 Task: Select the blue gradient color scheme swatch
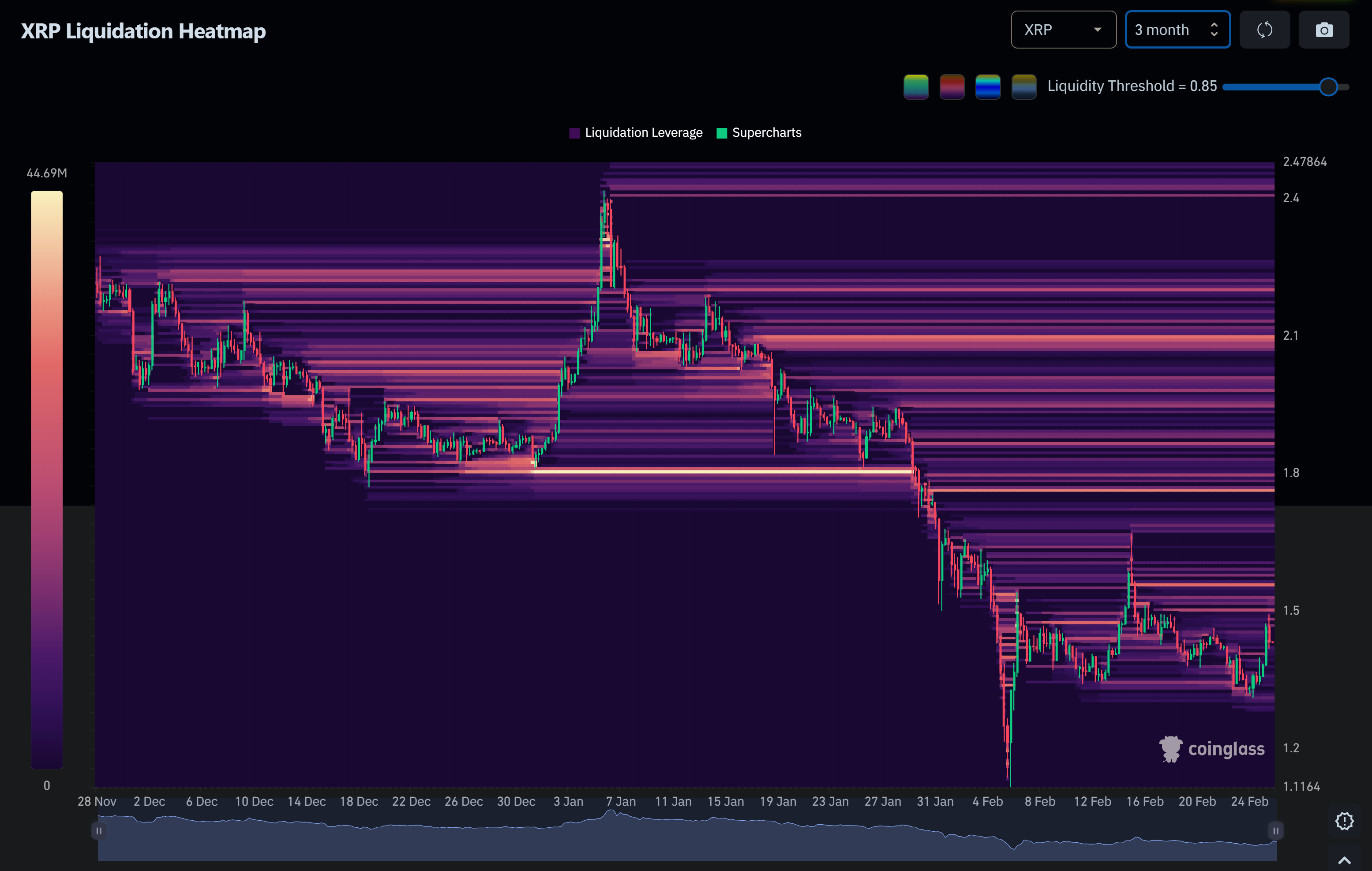coord(987,86)
